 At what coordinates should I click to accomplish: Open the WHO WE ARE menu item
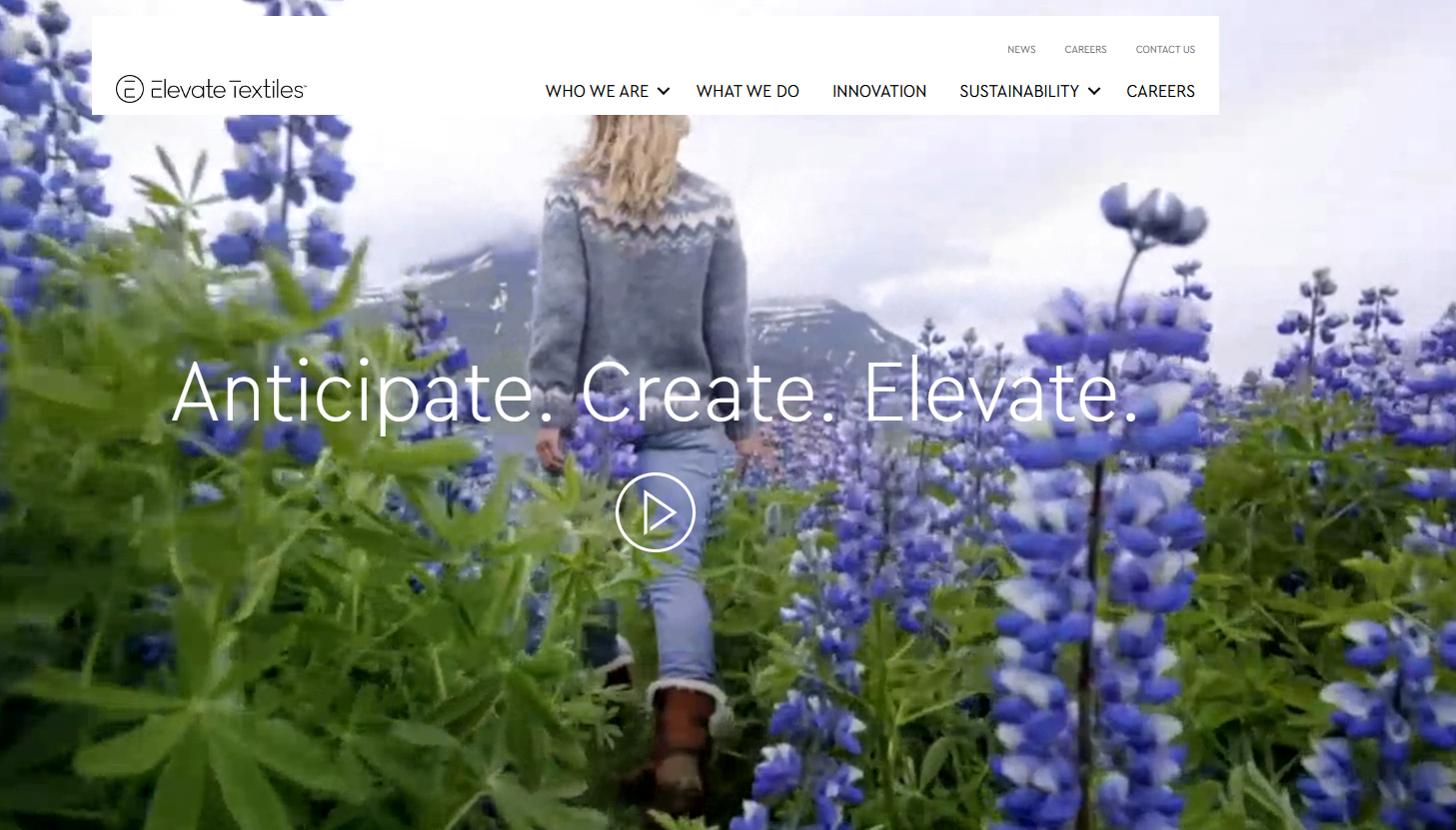[x=597, y=91]
